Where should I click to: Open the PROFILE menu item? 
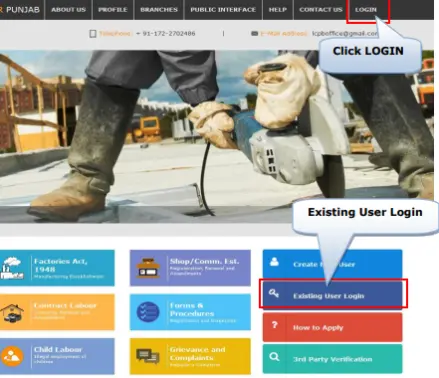pos(113,10)
